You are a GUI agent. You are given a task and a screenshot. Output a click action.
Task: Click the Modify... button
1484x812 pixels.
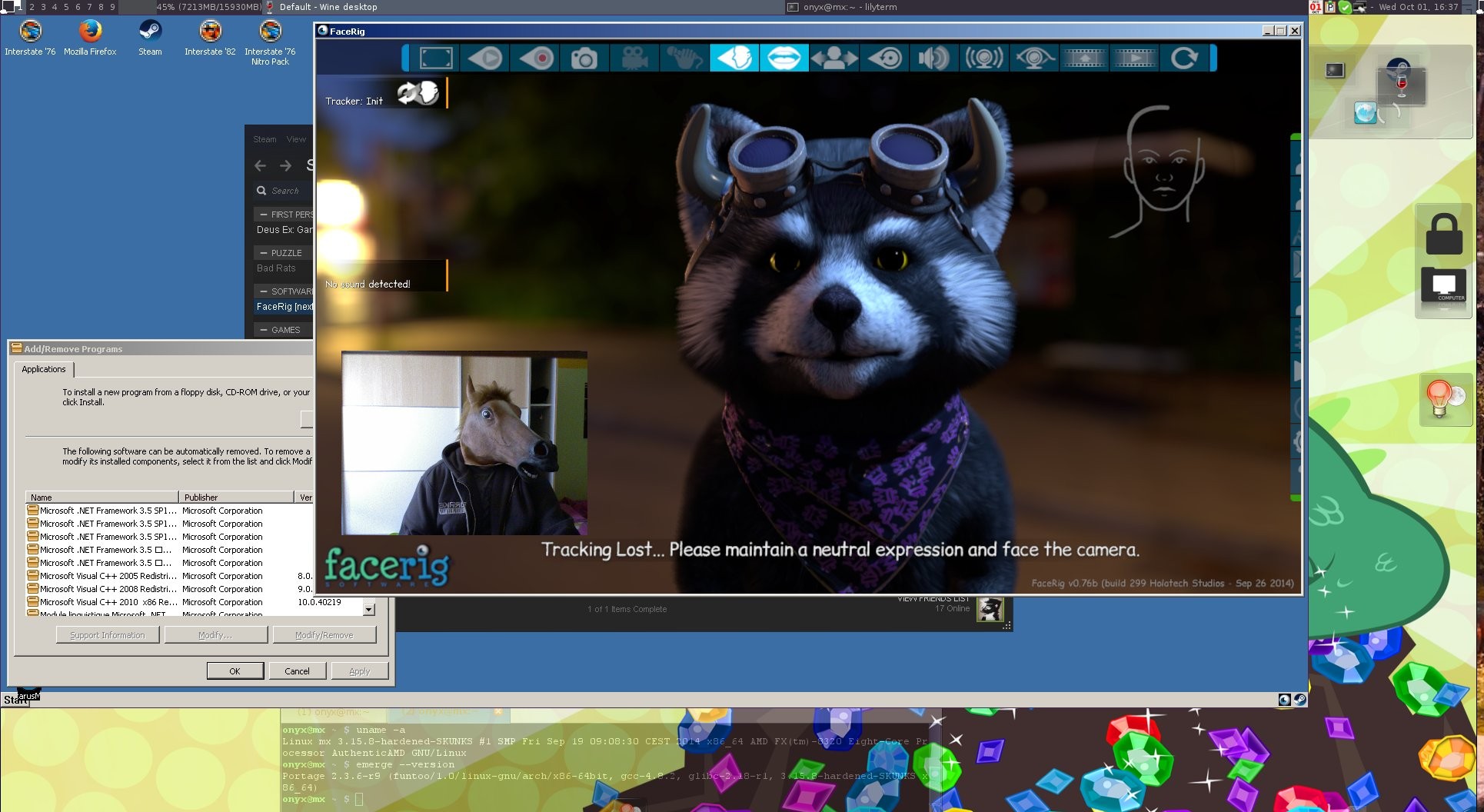click(215, 635)
